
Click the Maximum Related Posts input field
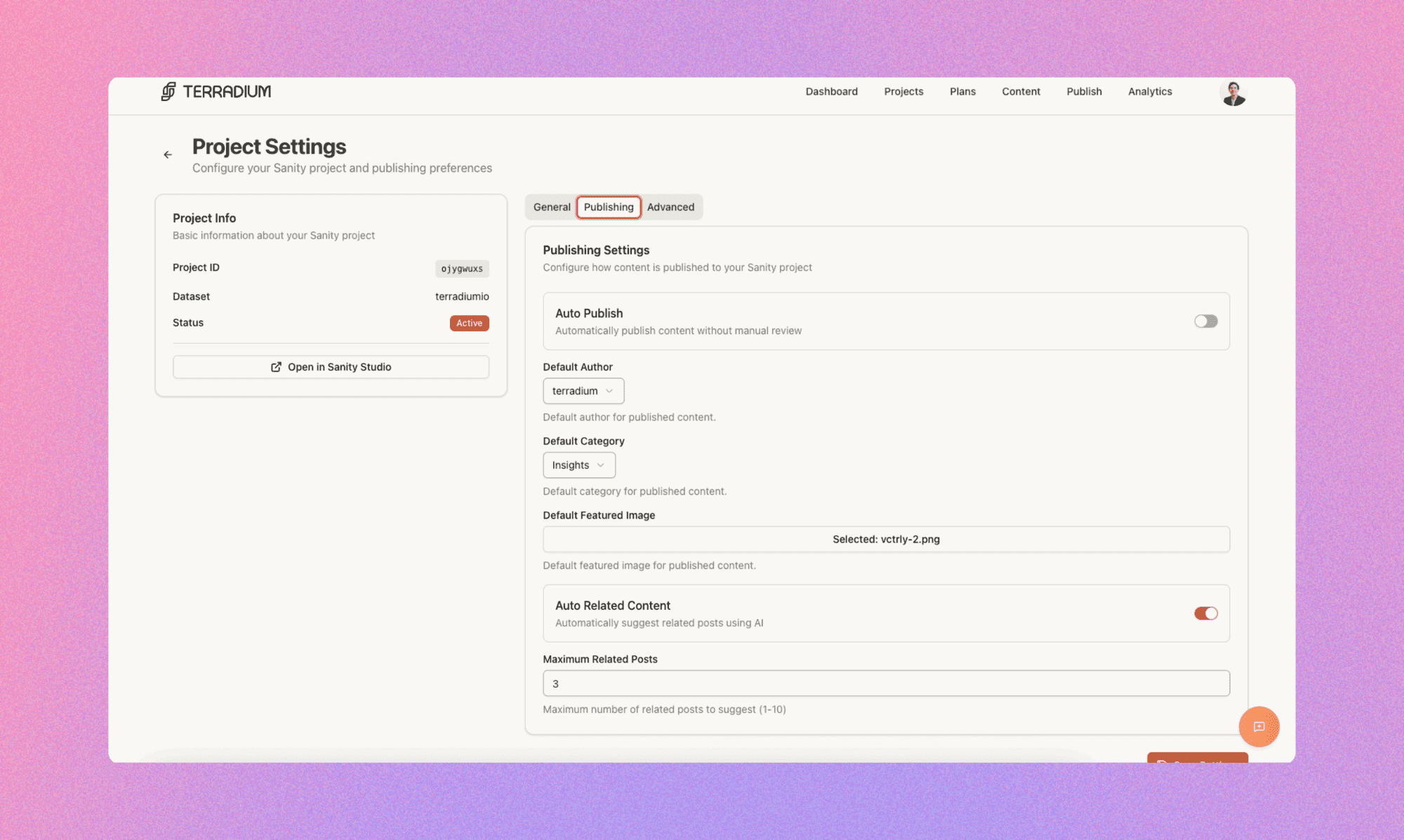(885, 683)
